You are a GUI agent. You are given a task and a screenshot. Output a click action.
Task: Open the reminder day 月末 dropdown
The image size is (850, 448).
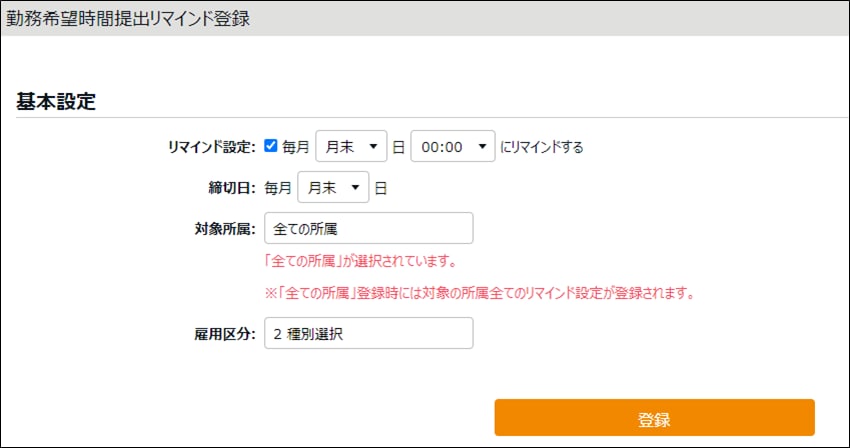[350, 147]
